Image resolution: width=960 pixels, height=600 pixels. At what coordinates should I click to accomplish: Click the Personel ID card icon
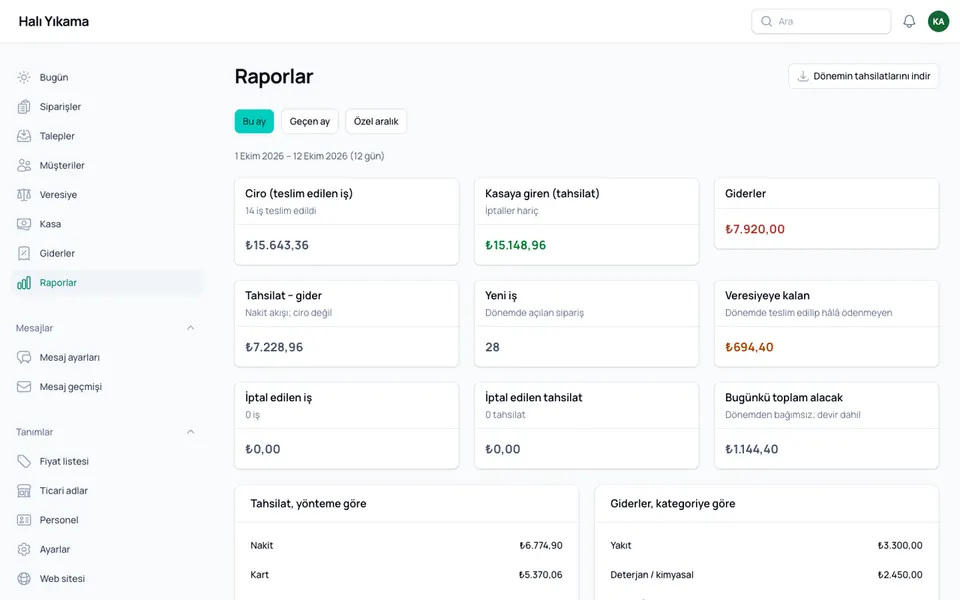(24, 520)
